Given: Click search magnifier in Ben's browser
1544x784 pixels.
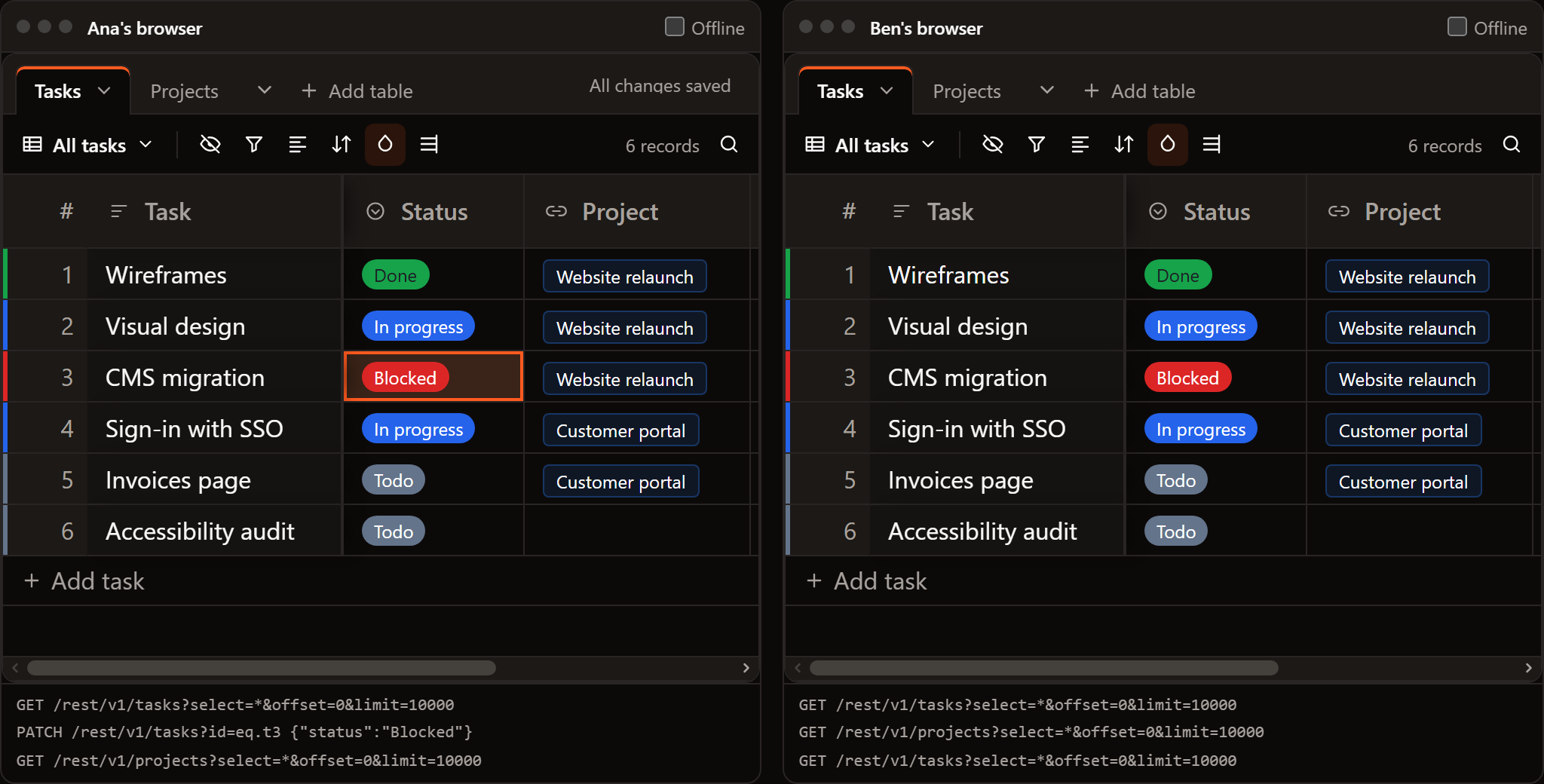Looking at the screenshot, I should point(1512,144).
